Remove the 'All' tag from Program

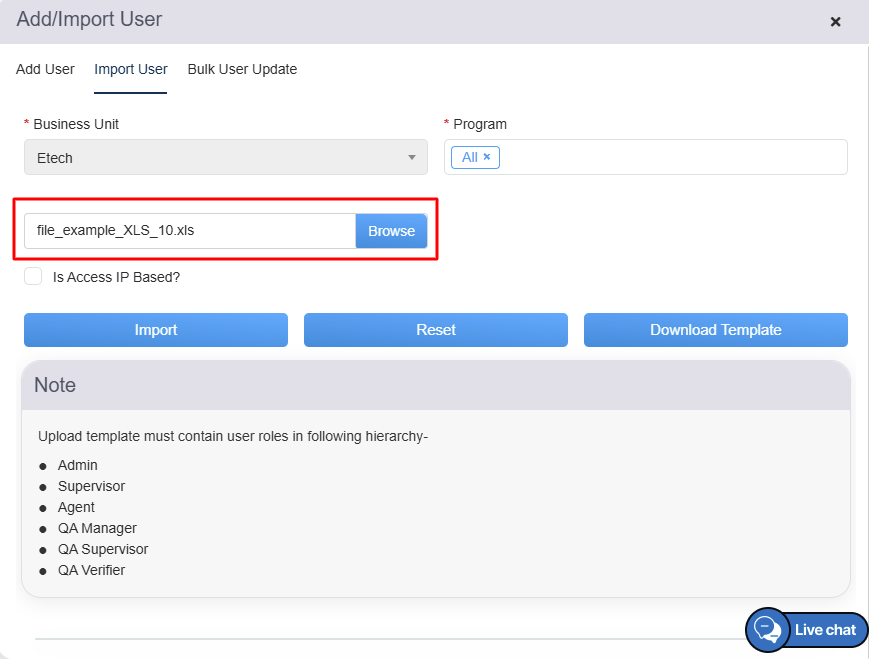[x=487, y=157]
